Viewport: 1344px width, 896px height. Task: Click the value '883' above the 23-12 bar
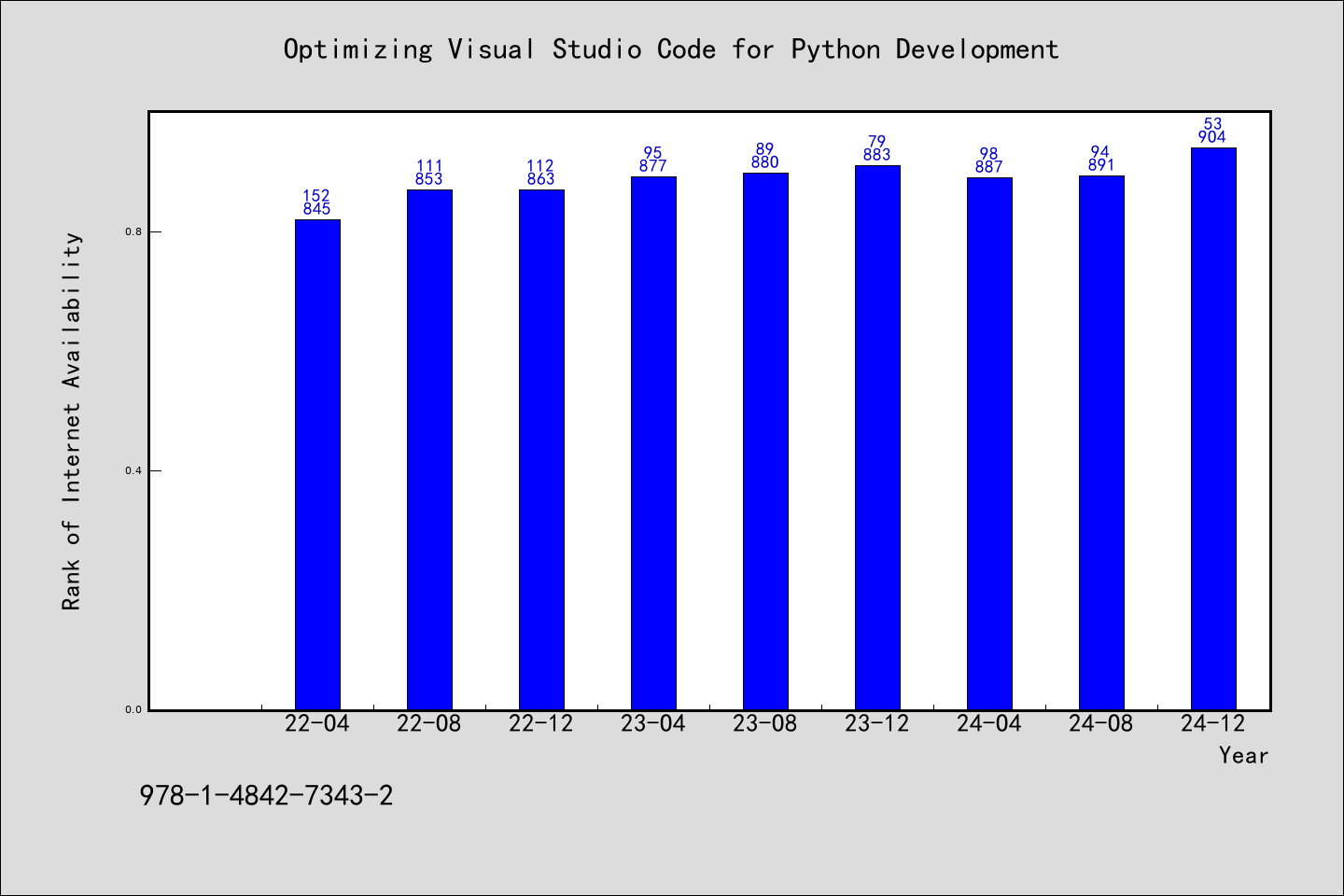point(877,155)
